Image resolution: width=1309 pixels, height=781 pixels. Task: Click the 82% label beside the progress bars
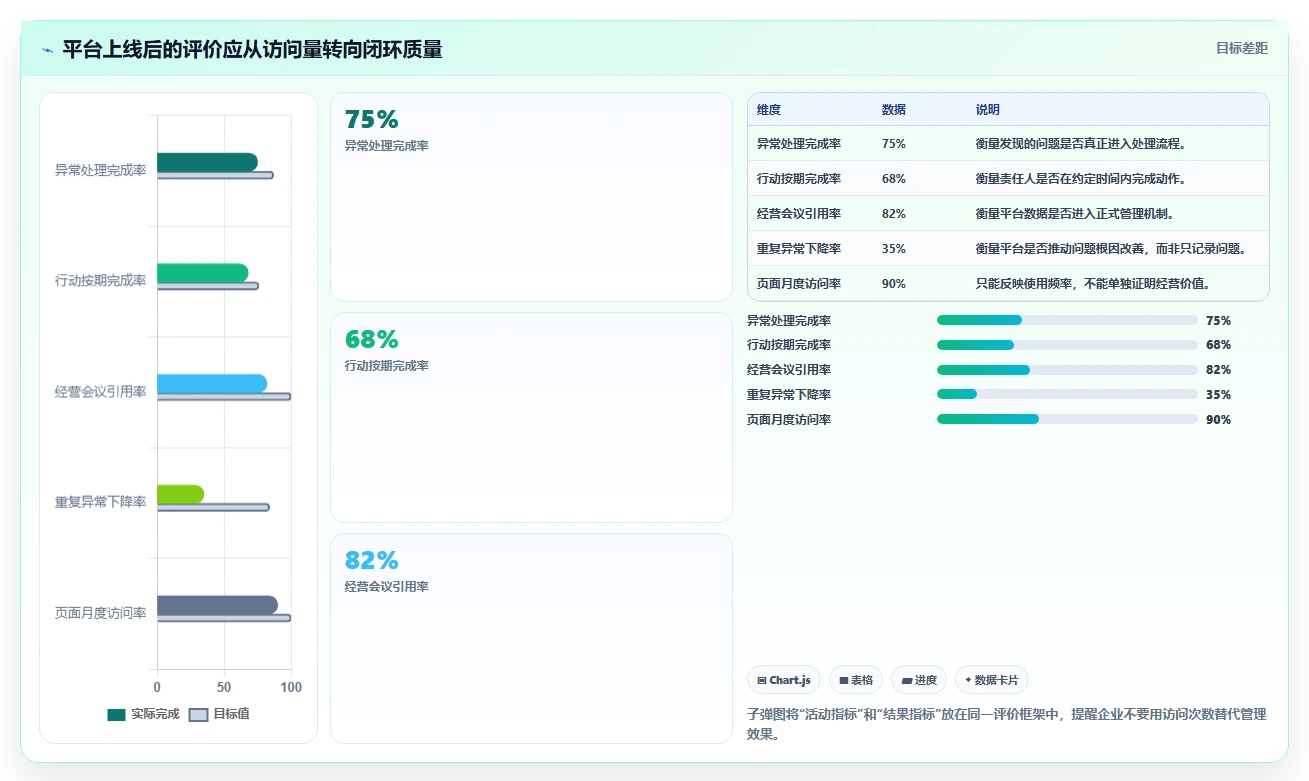click(x=1218, y=370)
